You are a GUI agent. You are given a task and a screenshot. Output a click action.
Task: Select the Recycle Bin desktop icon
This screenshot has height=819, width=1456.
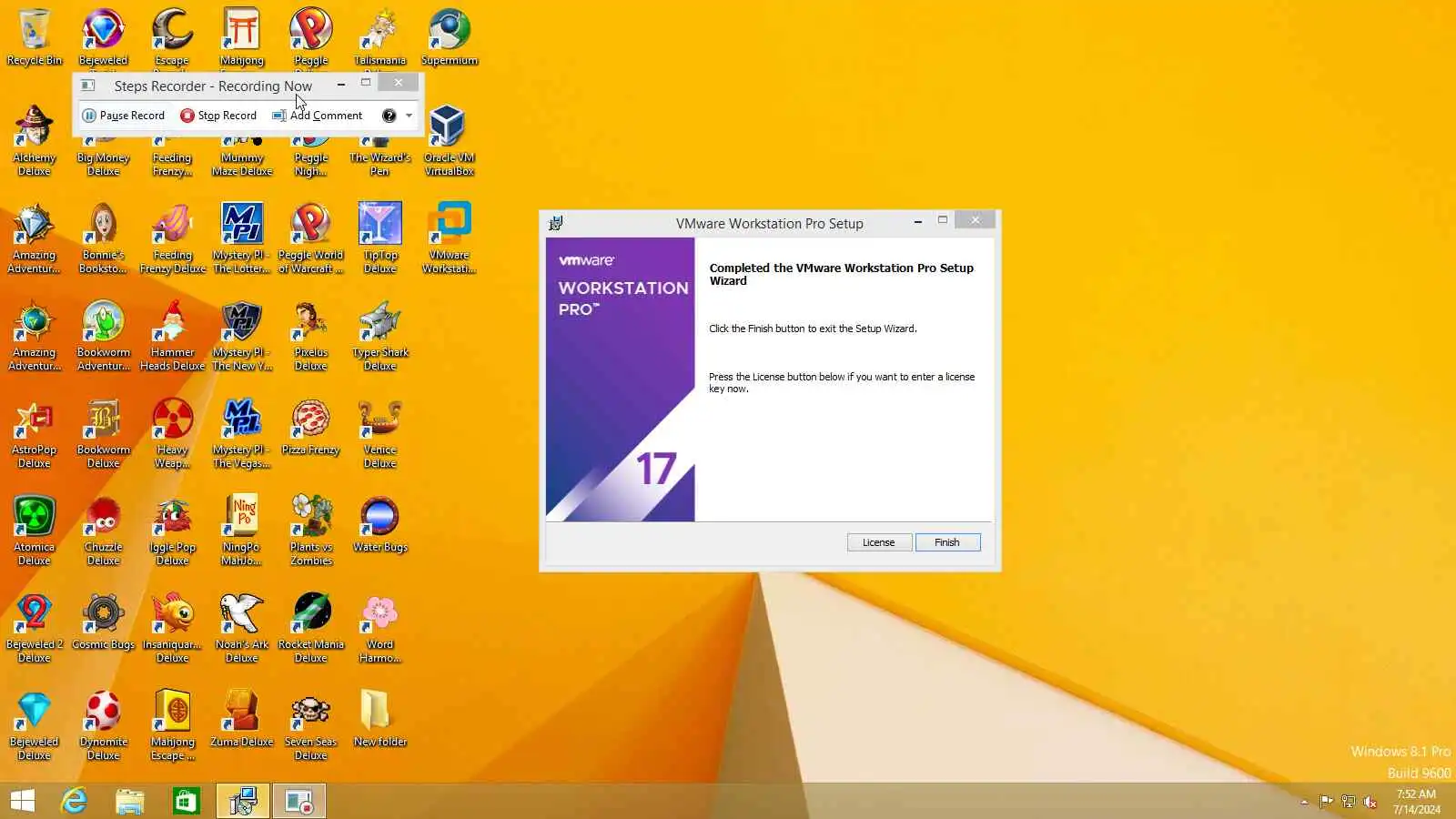point(35,37)
